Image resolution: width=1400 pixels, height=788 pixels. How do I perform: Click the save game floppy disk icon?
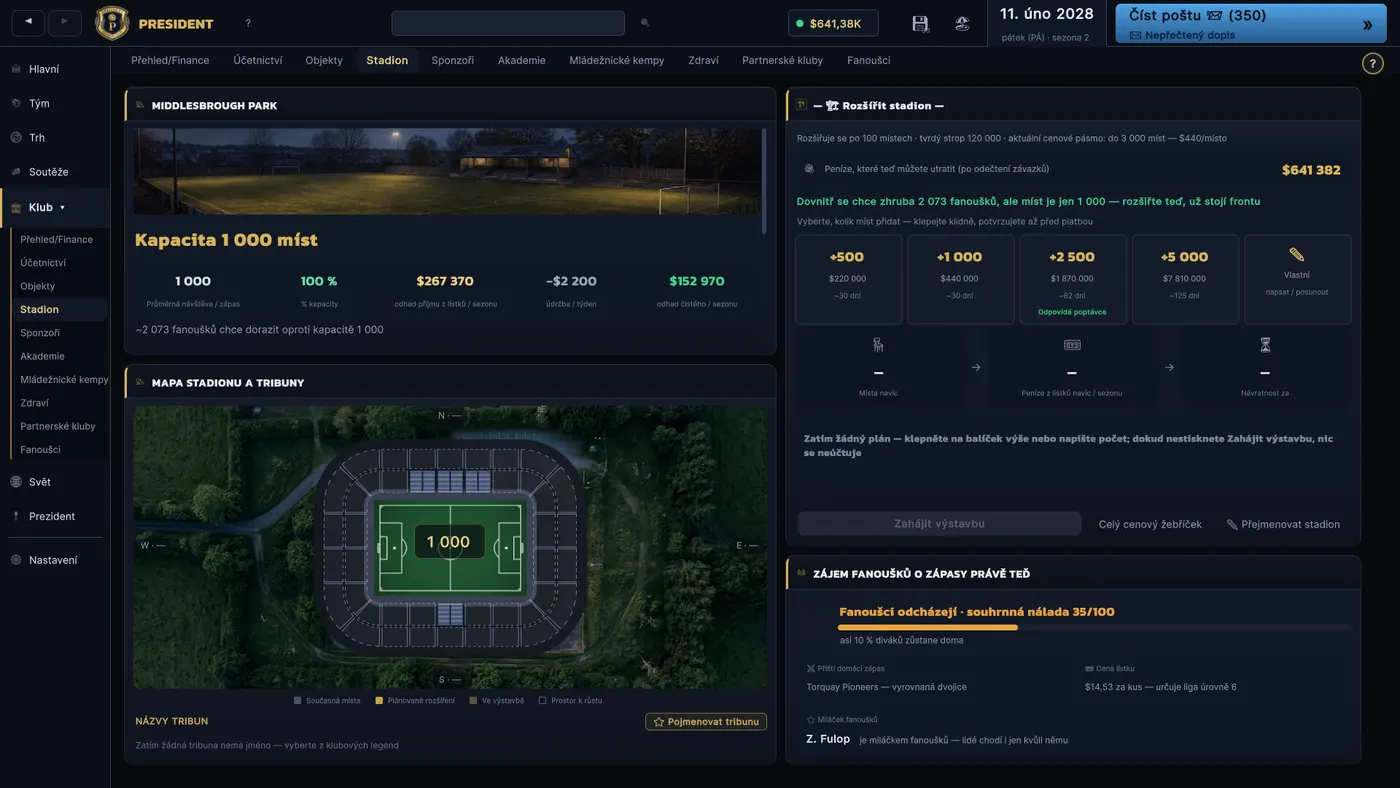(921, 23)
